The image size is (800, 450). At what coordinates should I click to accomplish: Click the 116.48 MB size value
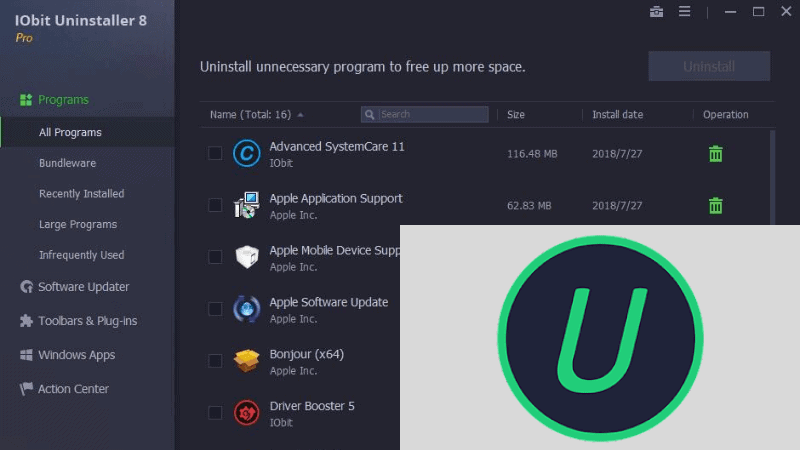[532, 154]
